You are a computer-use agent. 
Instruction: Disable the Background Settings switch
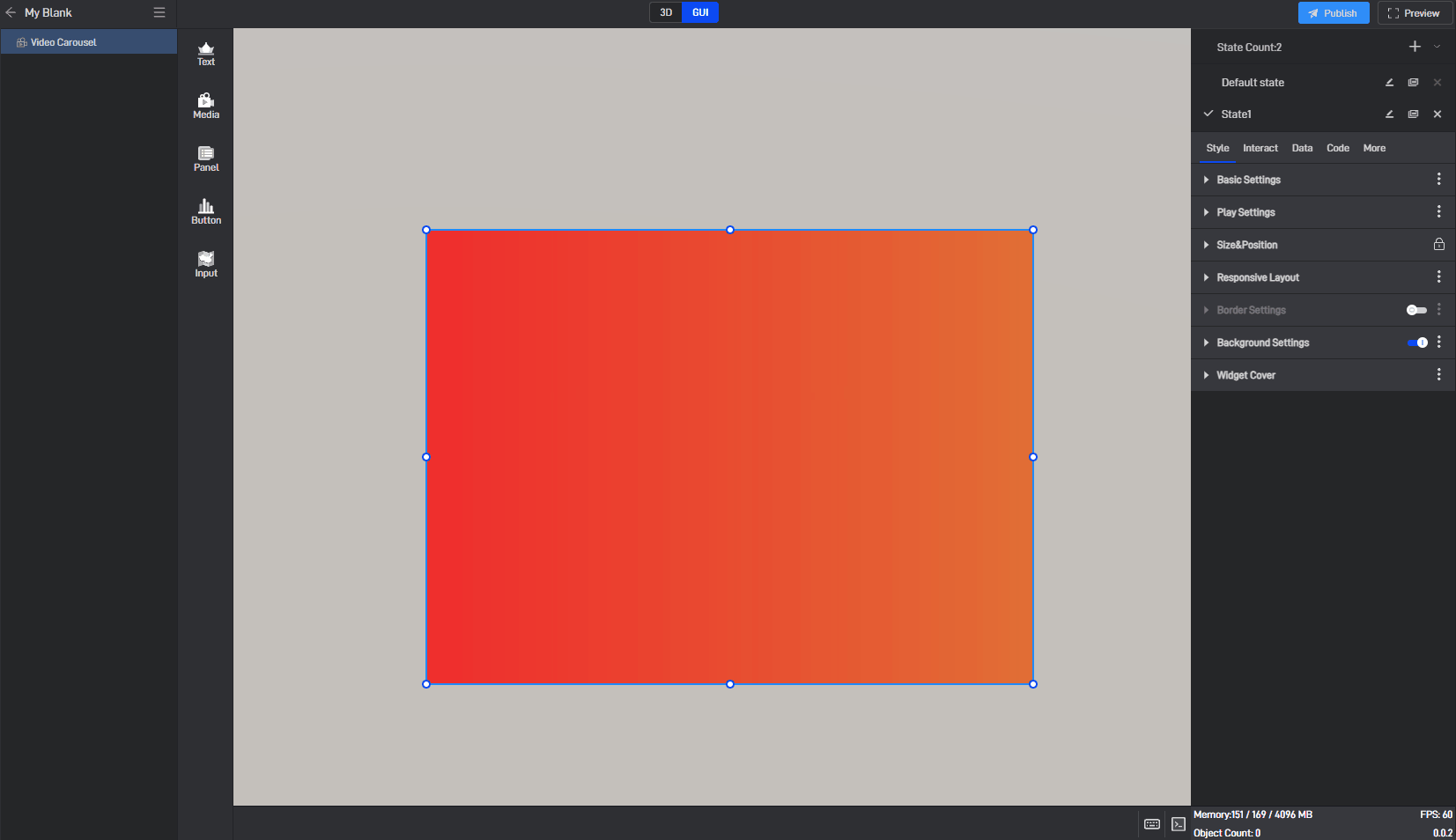coord(1416,343)
